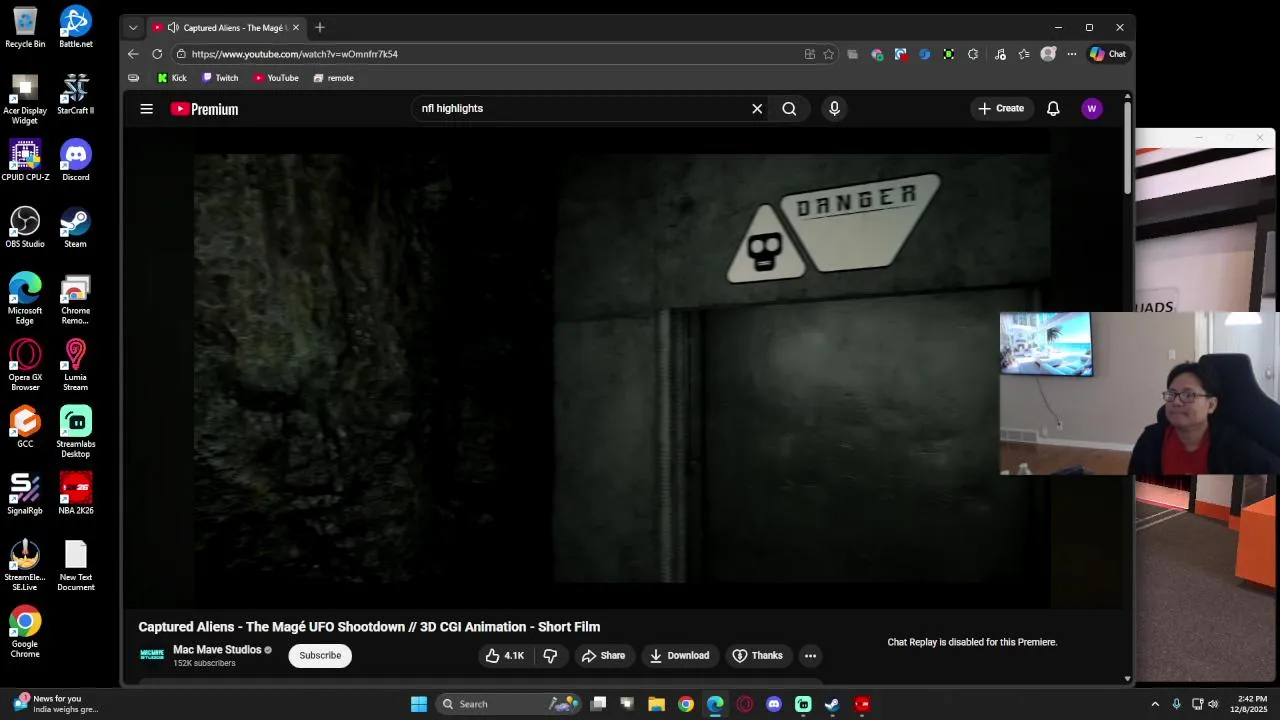
Task: Open 'News for you' taskbar widget
Action: 56,704
